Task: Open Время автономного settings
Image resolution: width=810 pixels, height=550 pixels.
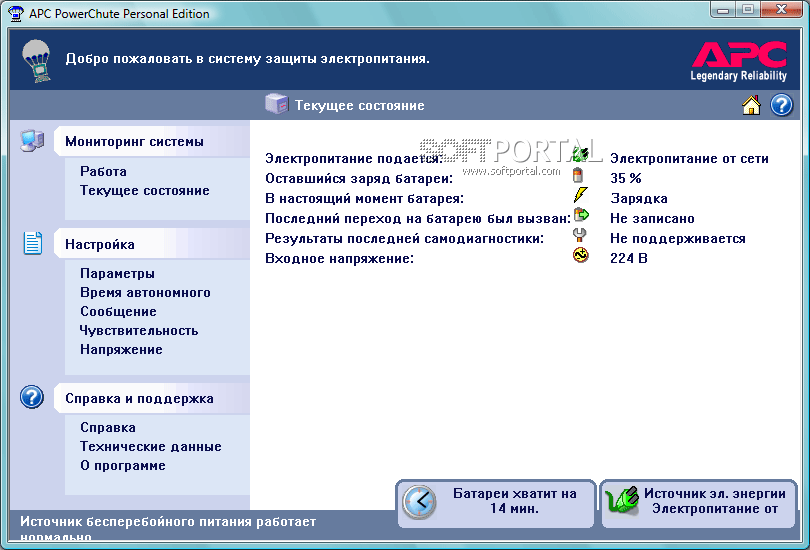Action: [x=145, y=292]
